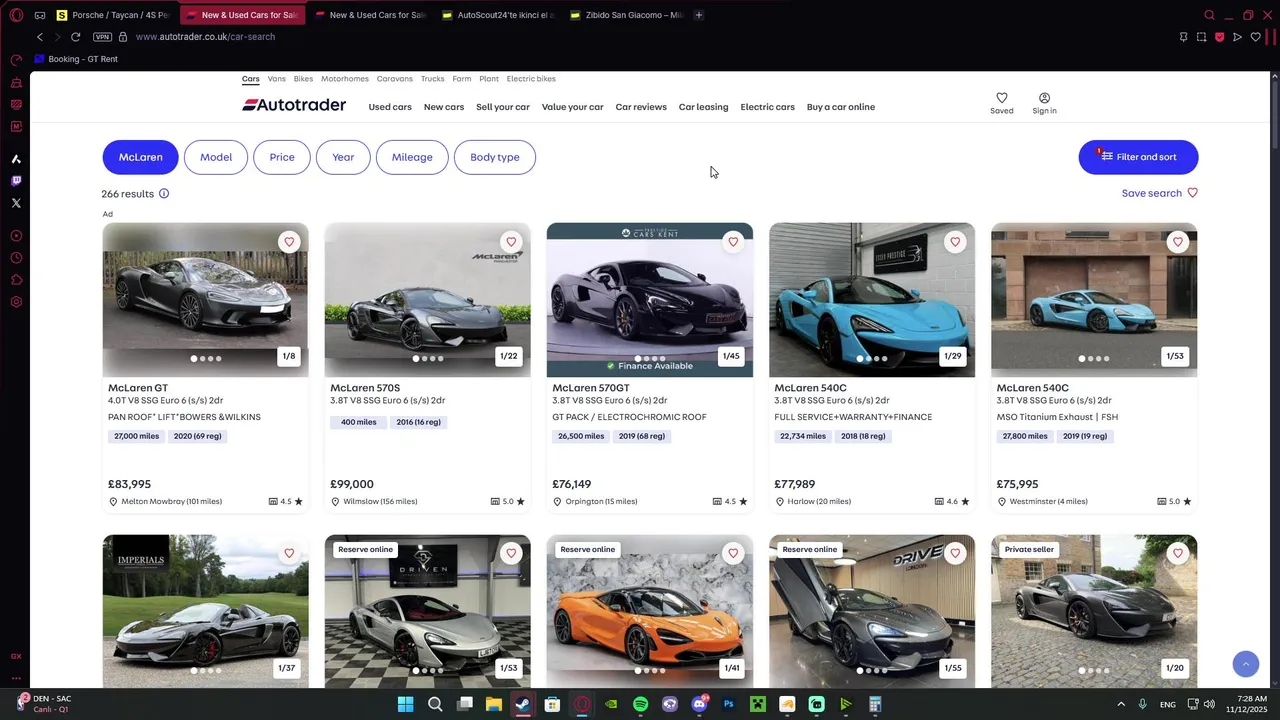Switch to Motorhomes category

point(345,79)
